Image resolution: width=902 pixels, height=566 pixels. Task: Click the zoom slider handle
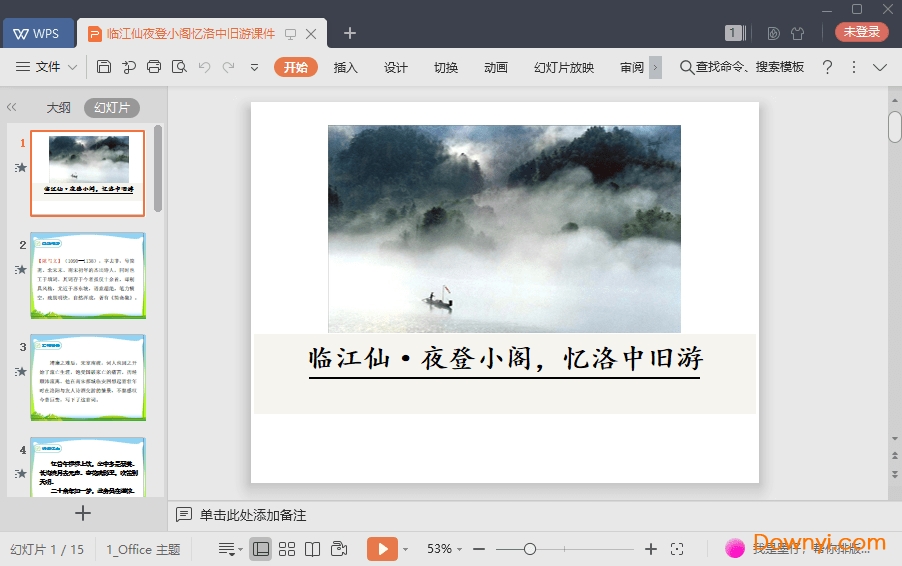point(530,549)
